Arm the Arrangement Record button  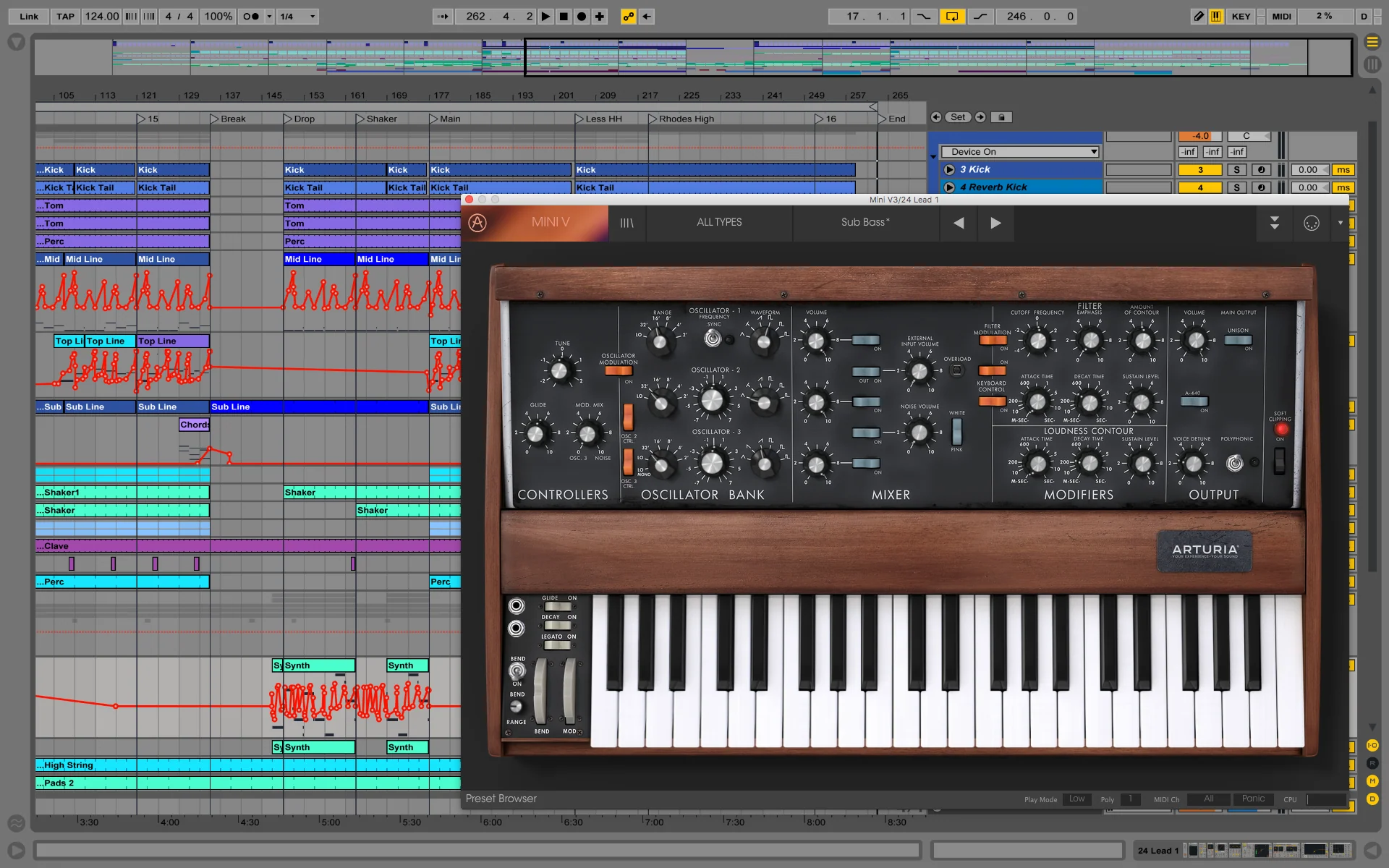point(582,16)
